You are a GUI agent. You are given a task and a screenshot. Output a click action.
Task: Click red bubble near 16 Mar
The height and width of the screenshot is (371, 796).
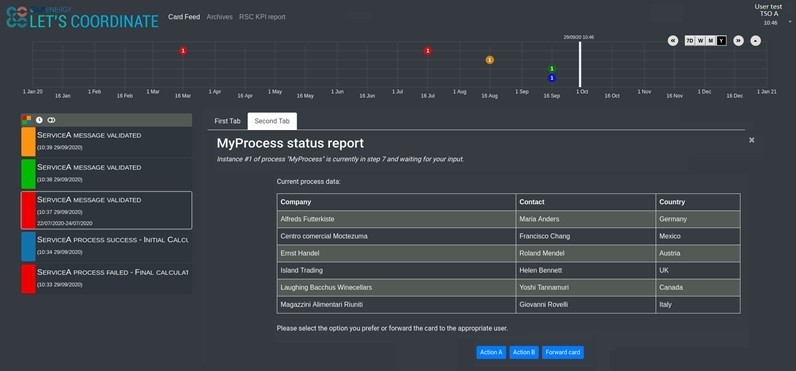183,51
